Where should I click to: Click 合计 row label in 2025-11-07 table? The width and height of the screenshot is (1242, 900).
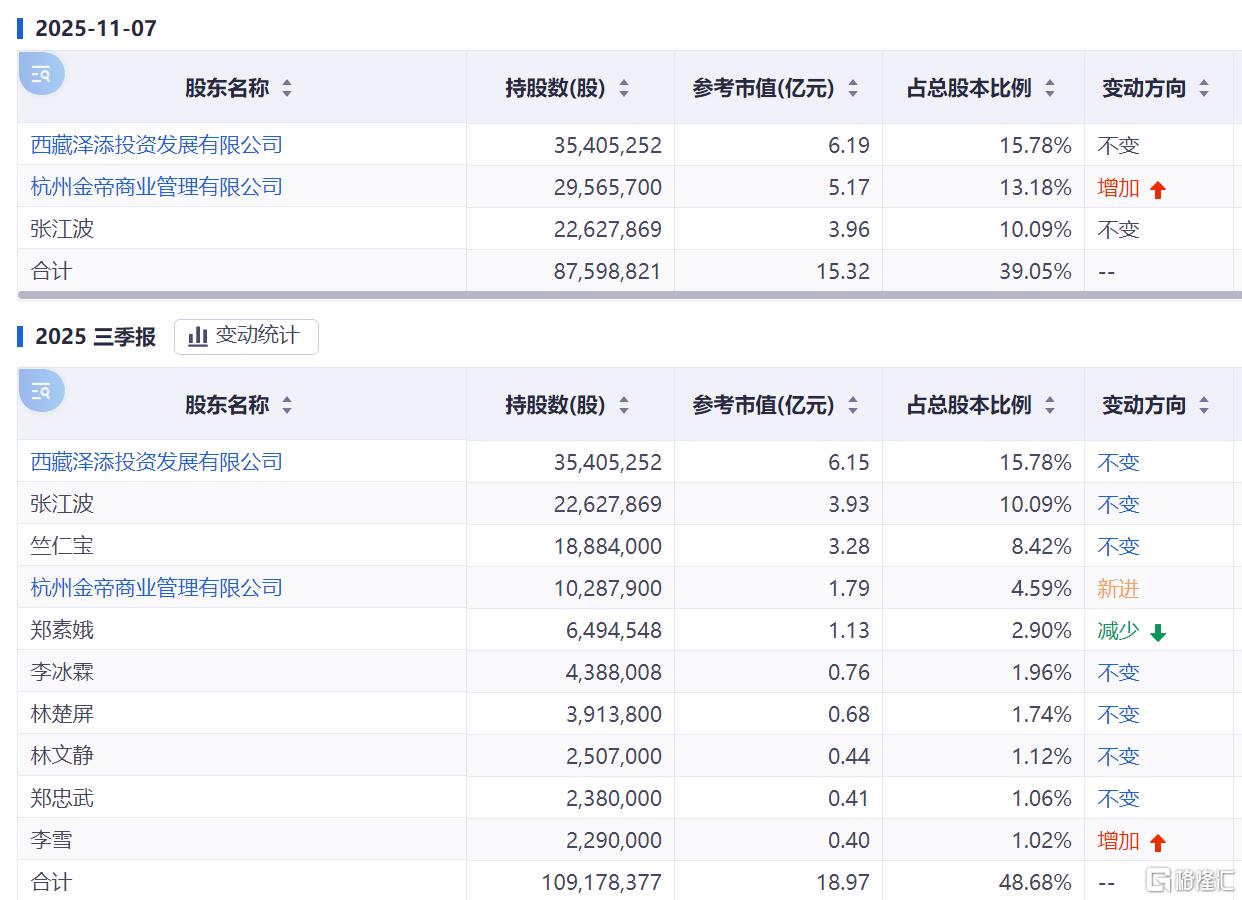[51, 271]
